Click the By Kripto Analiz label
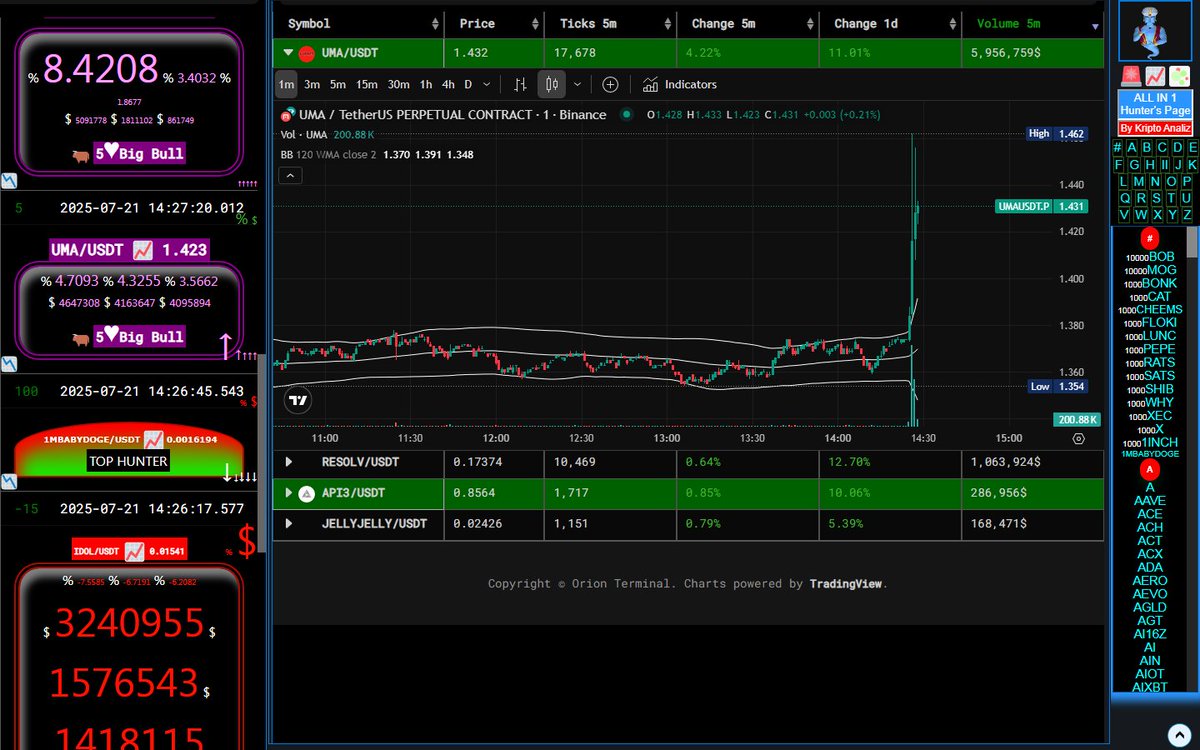This screenshot has height=750, width=1200. pyautogui.click(x=1155, y=129)
